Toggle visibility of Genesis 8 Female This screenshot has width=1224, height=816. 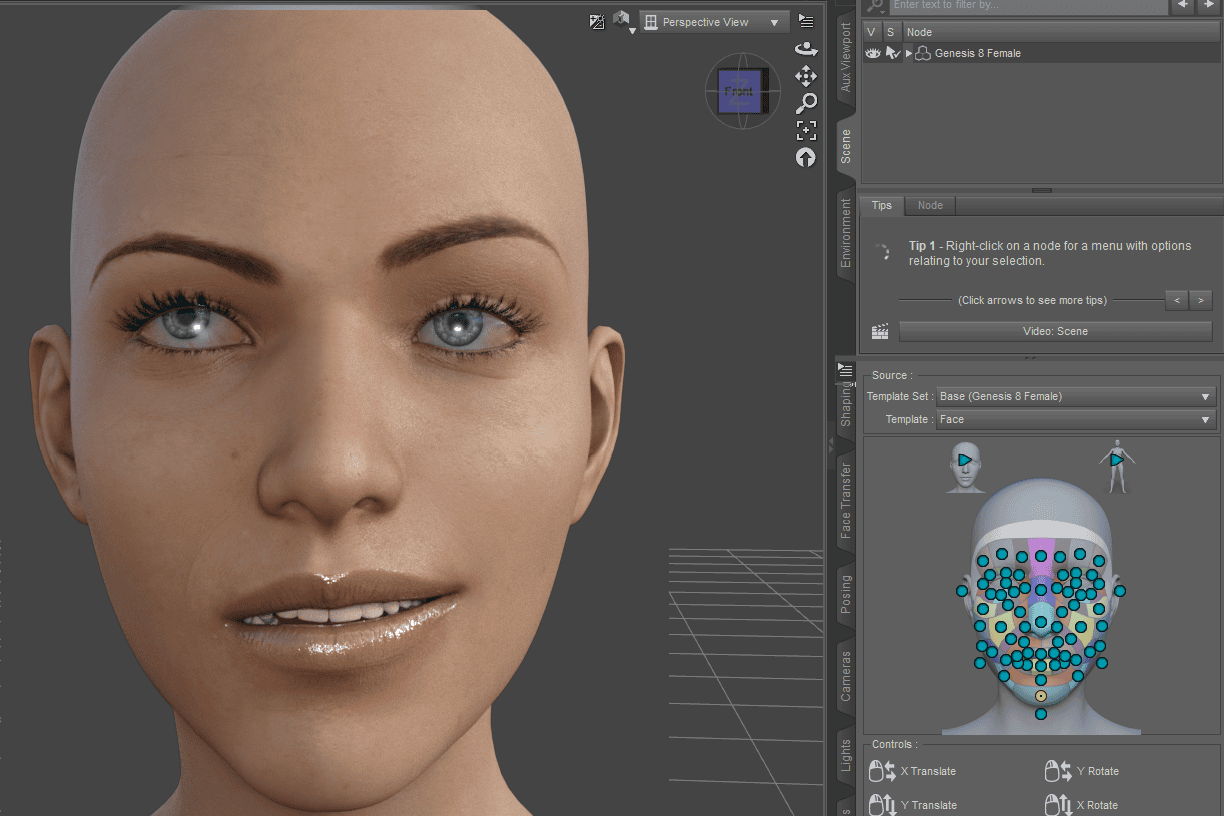pyautogui.click(x=872, y=53)
